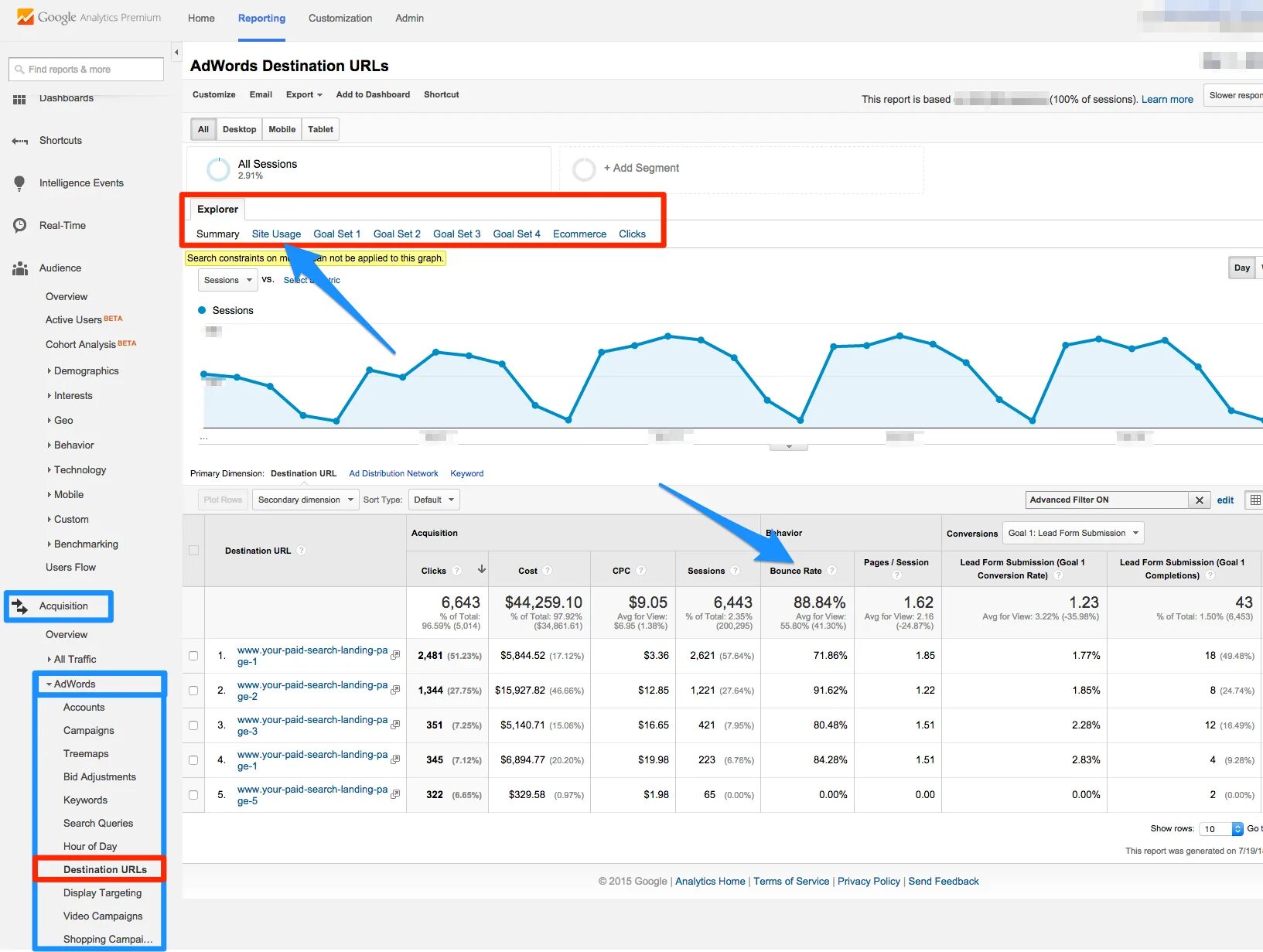Open the Goal 1 Lead Form Submission dropdown
Viewport: 1263px width, 952px height.
(1073, 533)
